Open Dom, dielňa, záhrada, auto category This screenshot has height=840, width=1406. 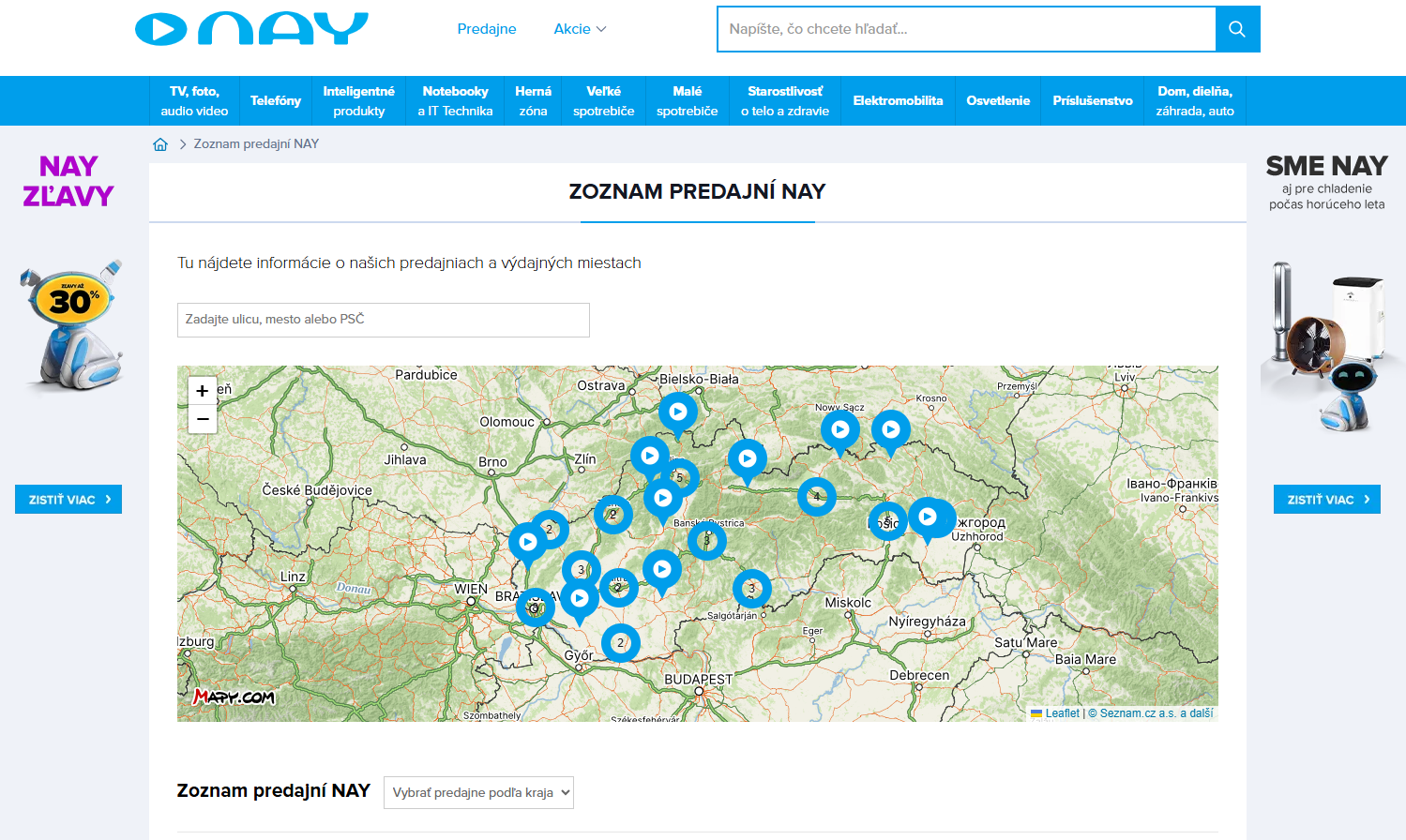[1195, 100]
